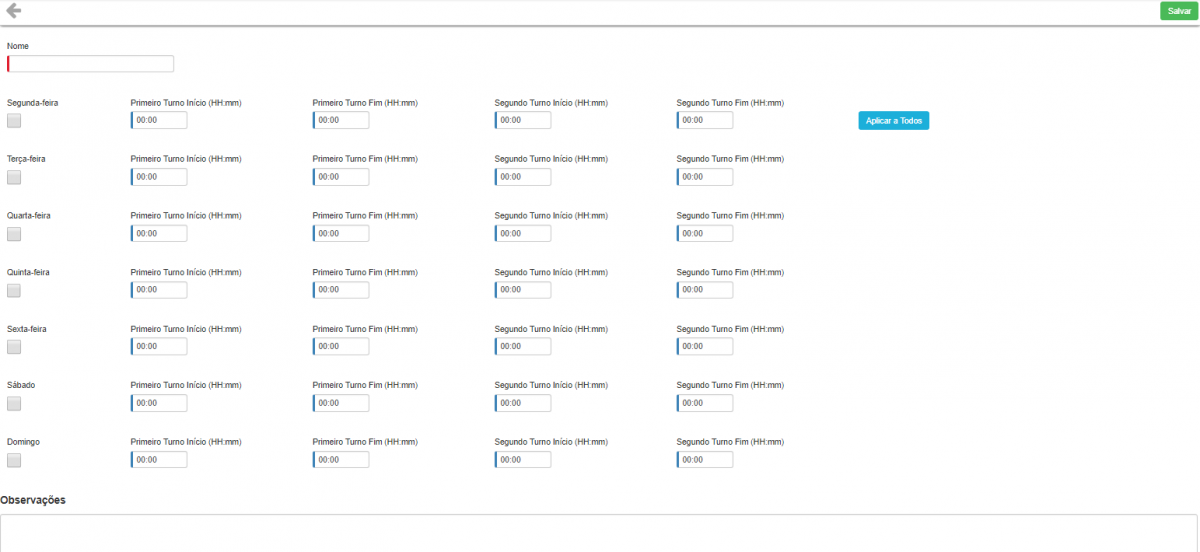This screenshot has height=552, width=1200.
Task: Go back using the left arrow icon
Action: tap(13, 11)
